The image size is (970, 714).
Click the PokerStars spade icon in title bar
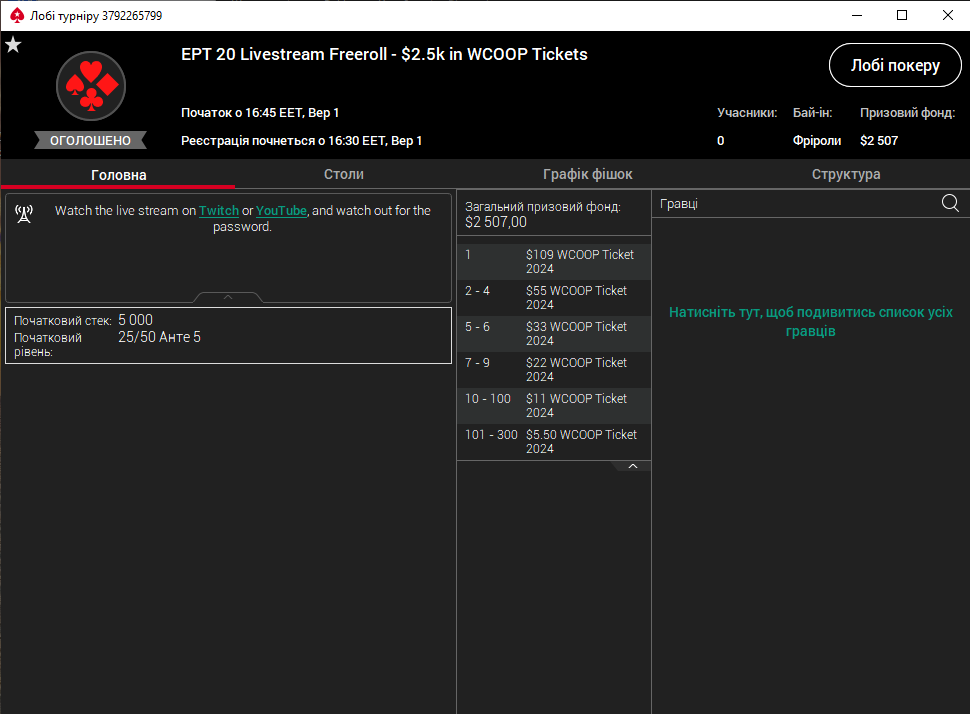pos(17,15)
